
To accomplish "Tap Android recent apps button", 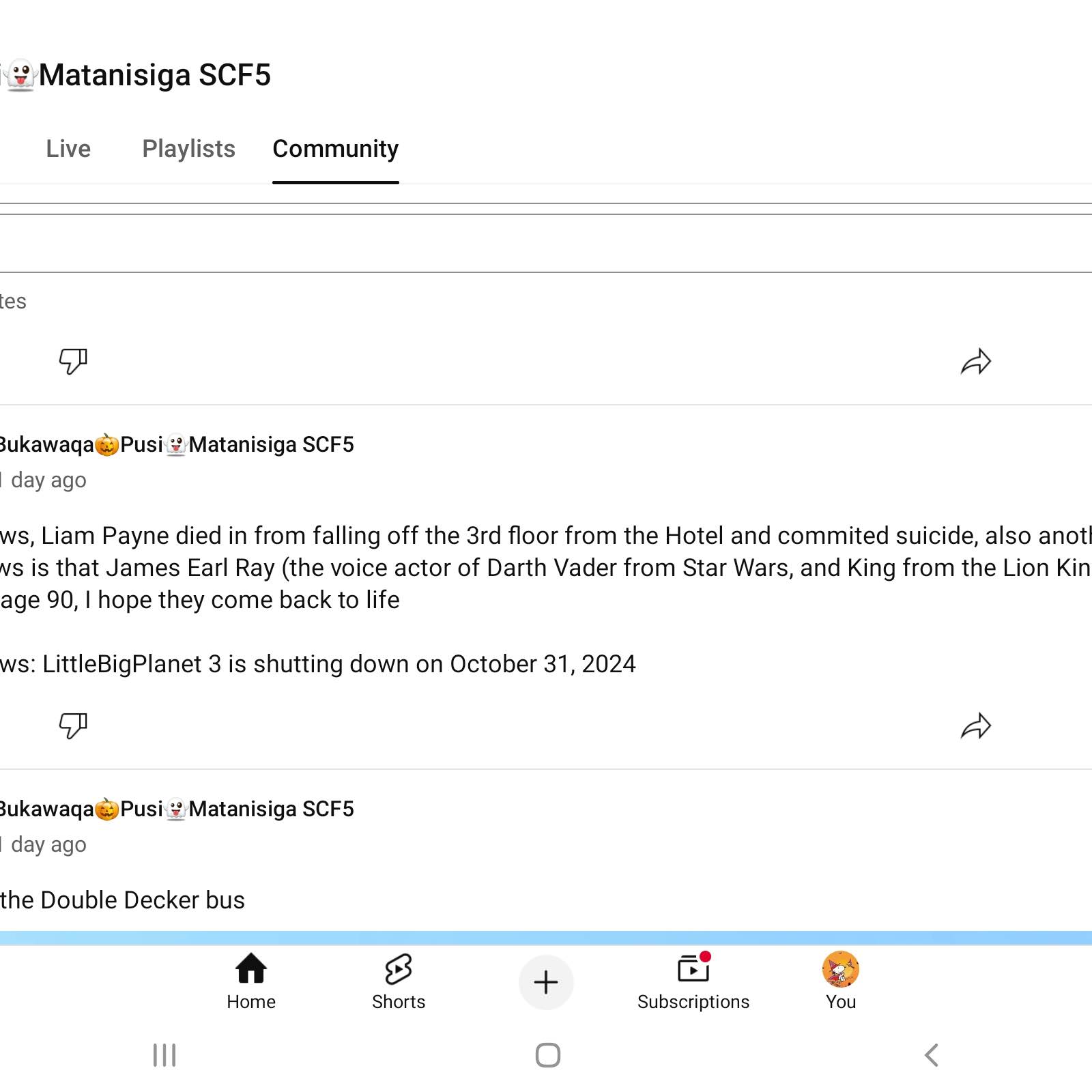I will [164, 1055].
